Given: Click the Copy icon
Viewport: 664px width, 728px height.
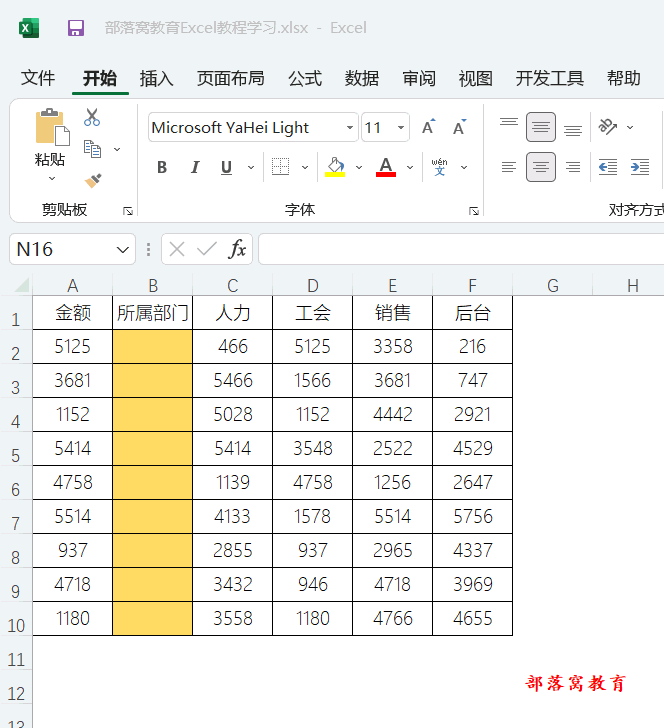Looking at the screenshot, I should [x=92, y=149].
